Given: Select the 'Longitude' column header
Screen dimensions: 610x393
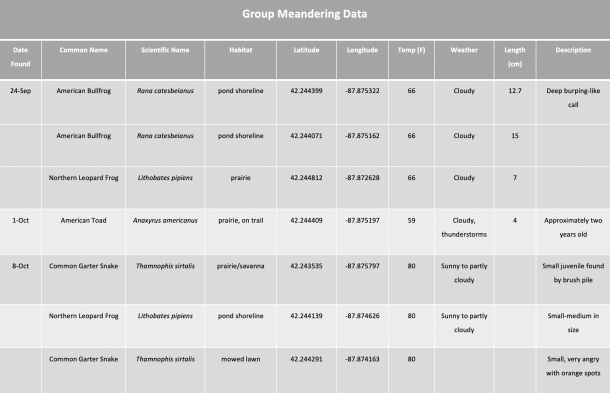Looking at the screenshot, I should click(362, 50).
